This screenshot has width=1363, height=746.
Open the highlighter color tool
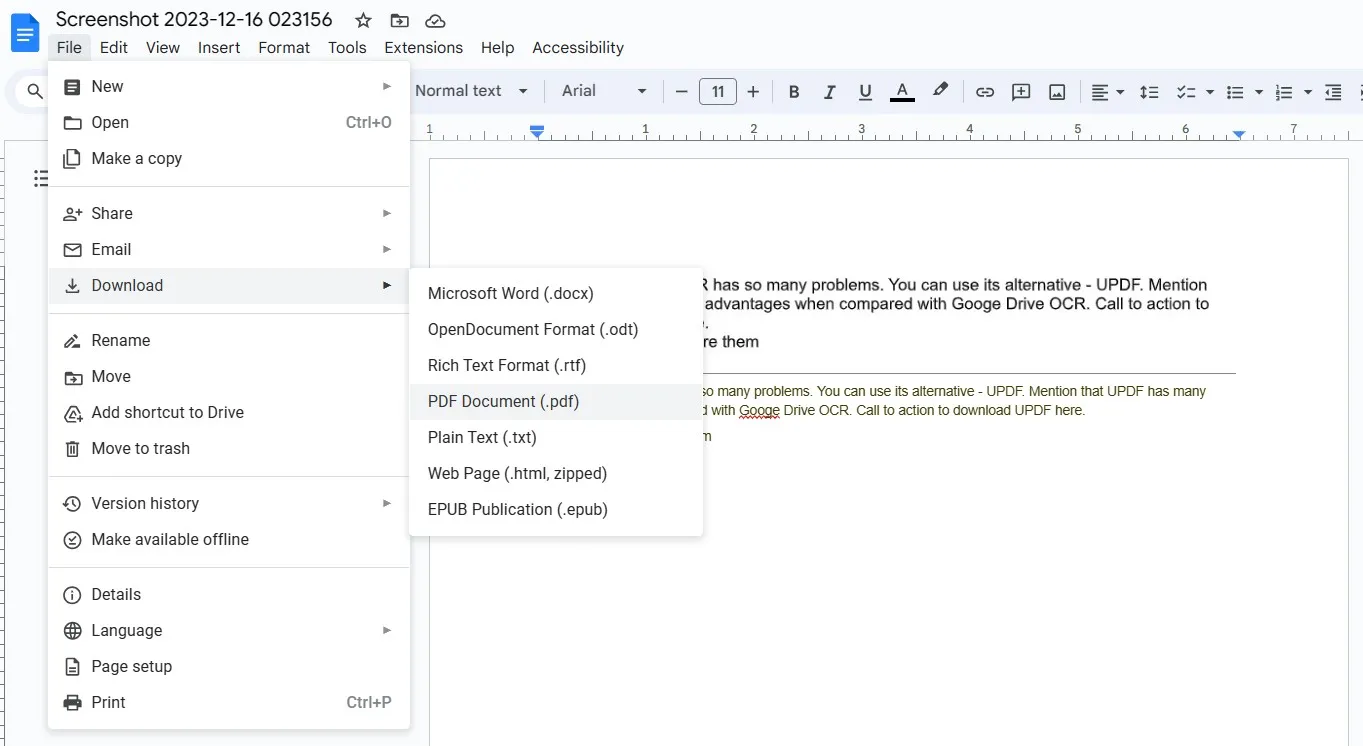point(939,91)
